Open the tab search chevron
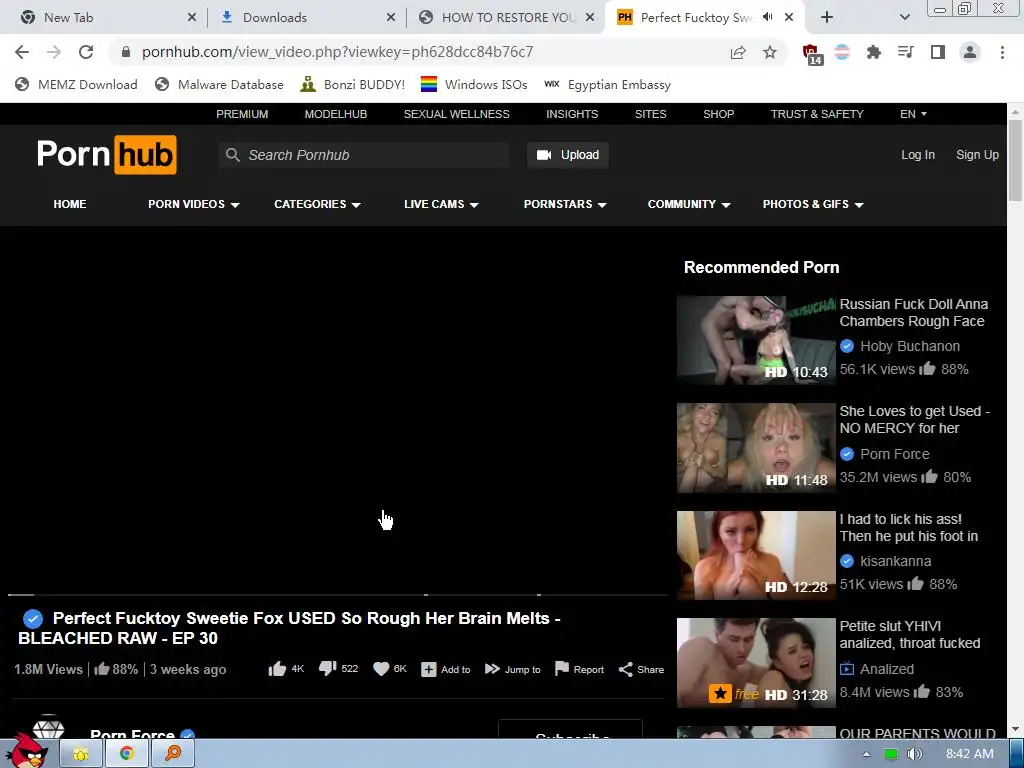 pyautogui.click(x=904, y=18)
